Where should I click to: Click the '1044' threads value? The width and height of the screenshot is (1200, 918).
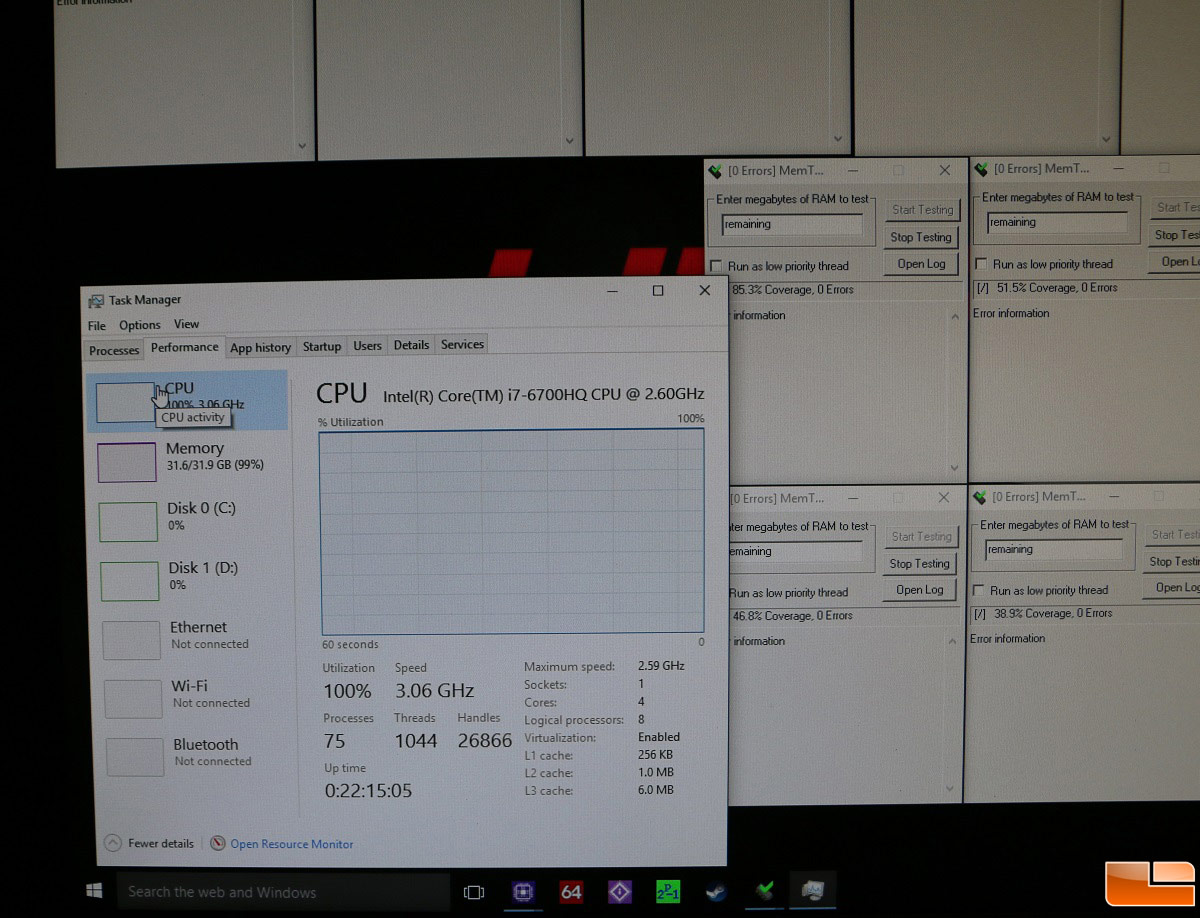point(416,741)
